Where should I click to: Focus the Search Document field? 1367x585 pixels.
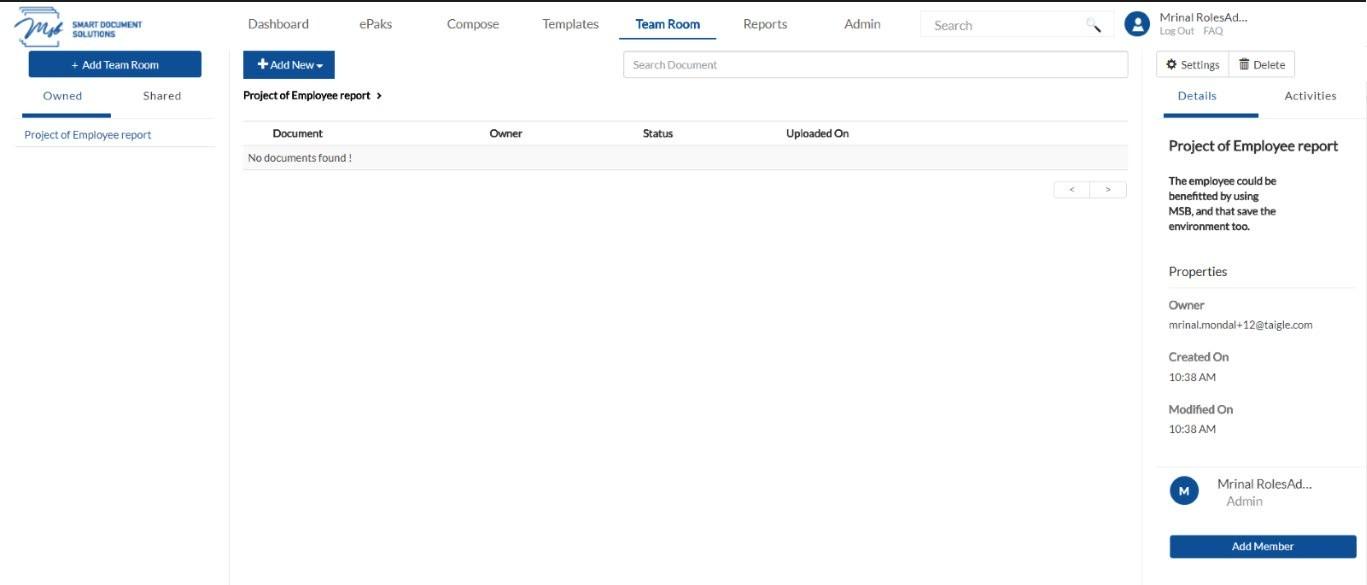tap(875, 65)
